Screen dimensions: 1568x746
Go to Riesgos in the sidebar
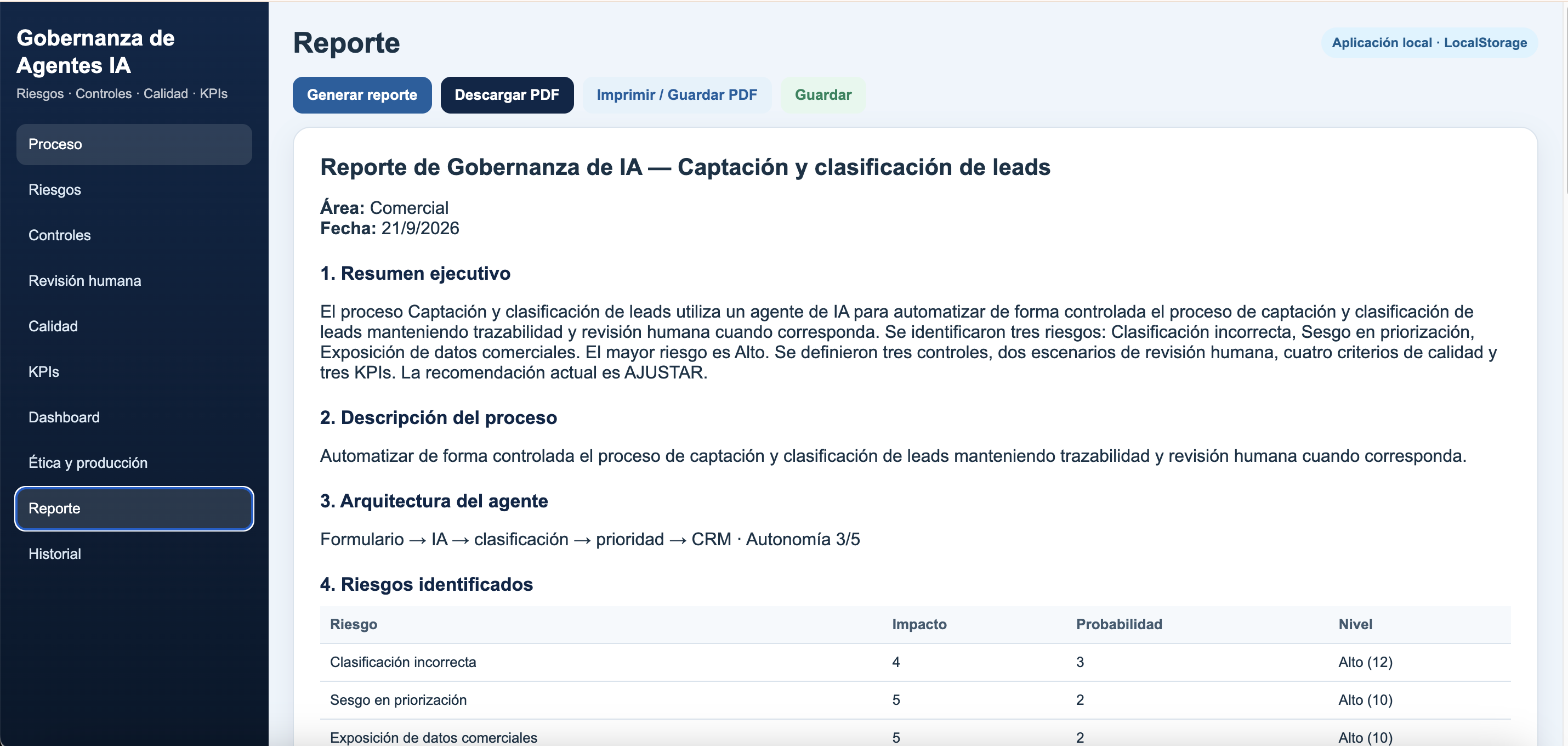[134, 190]
